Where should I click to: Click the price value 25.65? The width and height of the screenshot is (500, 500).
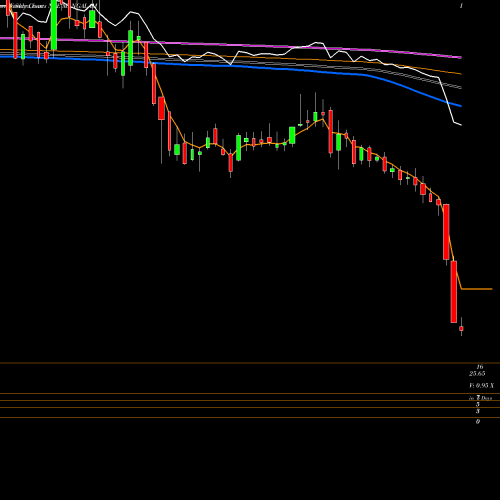477,374
